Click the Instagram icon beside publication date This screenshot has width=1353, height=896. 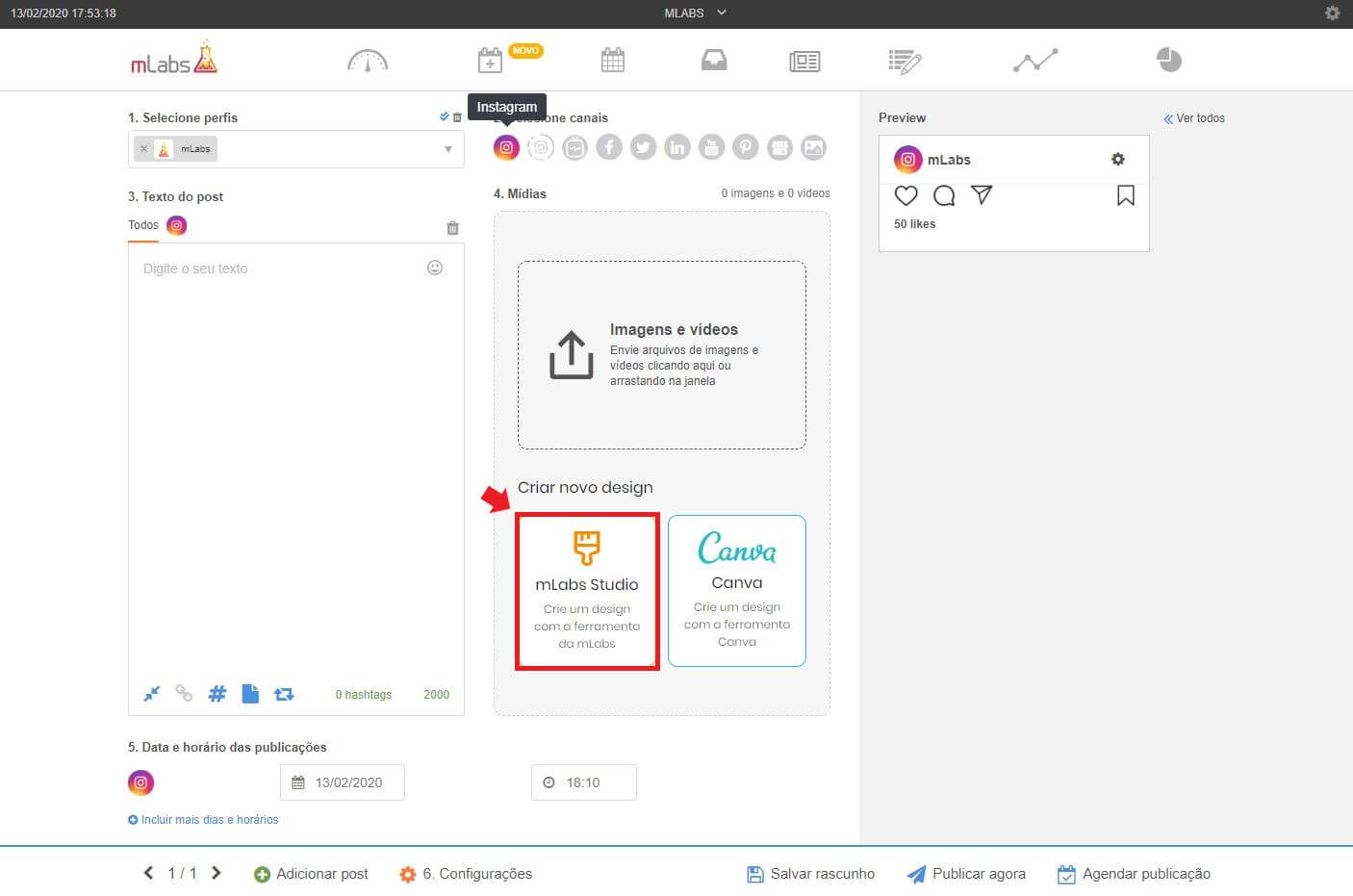[x=140, y=782]
